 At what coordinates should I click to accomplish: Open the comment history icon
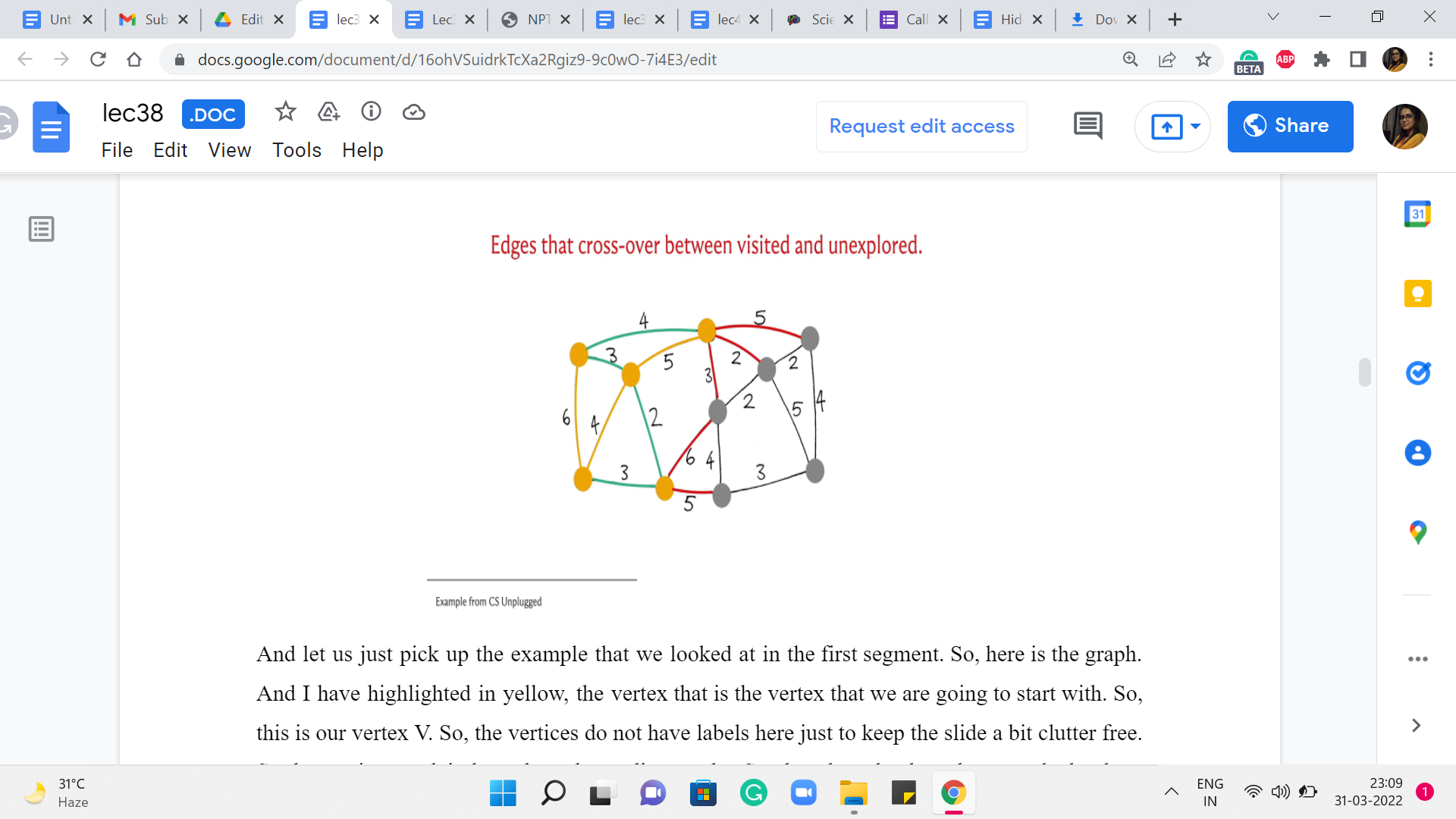pyautogui.click(x=1087, y=126)
